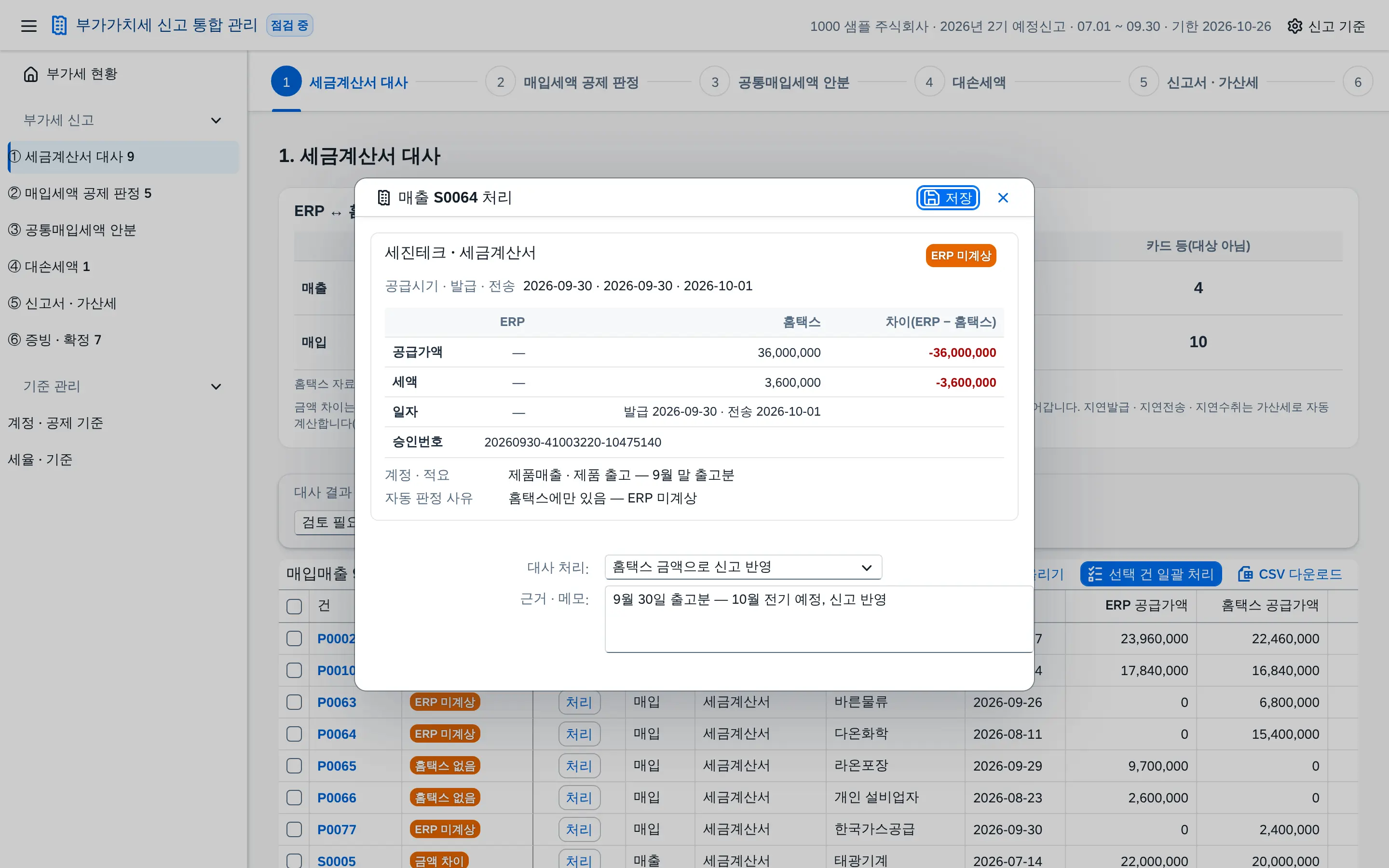
Task: Select sidebar item 매입세액 공제 판정 5
Action: point(123,193)
